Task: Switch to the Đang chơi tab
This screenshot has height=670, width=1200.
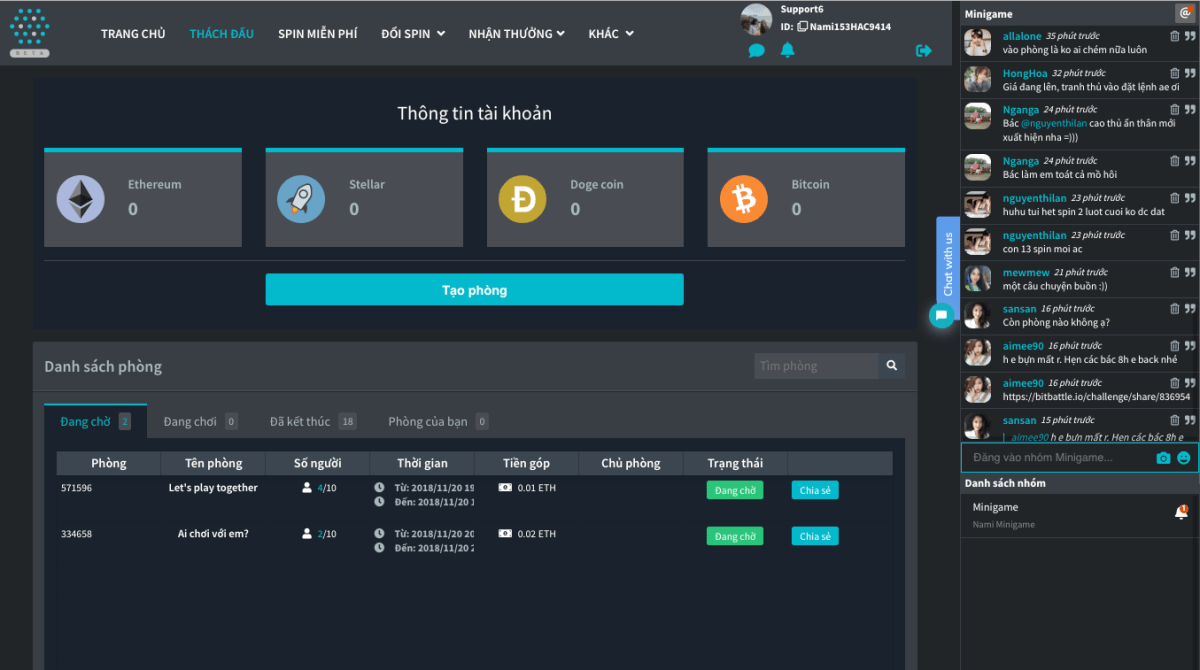Action: (x=200, y=421)
